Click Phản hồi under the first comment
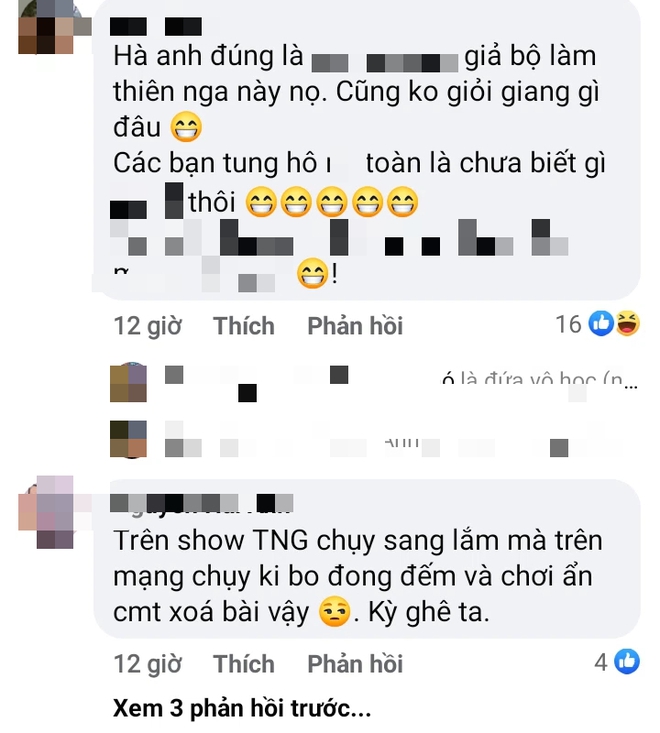This screenshot has width=660, height=733. tap(355, 326)
